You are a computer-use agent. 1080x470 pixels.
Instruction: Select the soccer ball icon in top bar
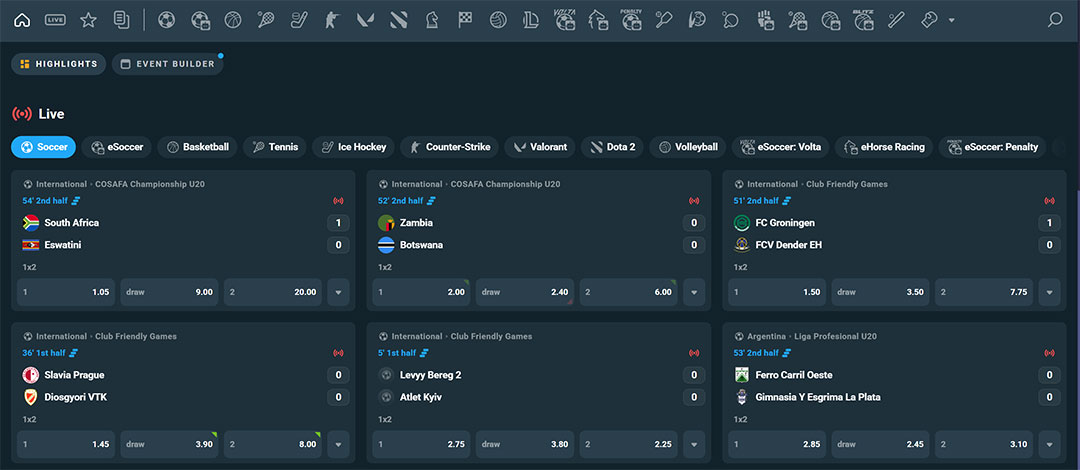166,20
